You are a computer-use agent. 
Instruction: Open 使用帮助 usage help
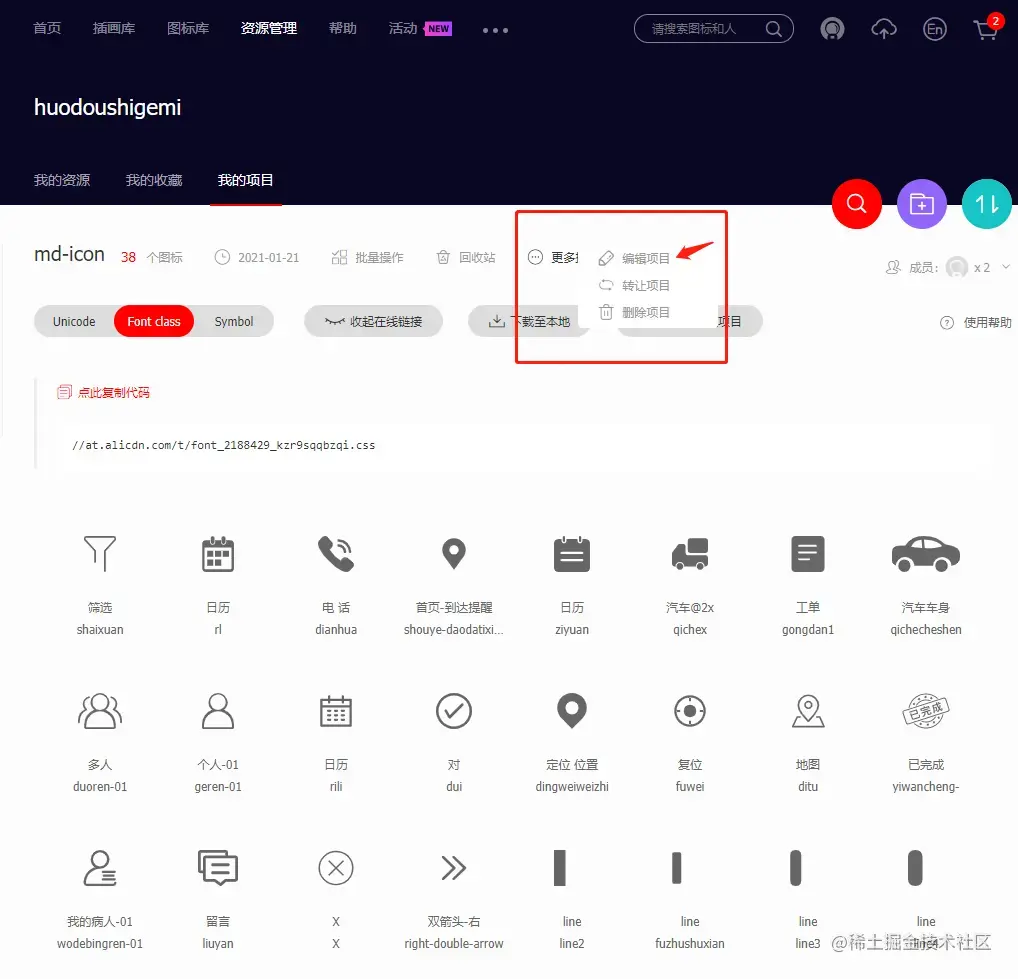(976, 323)
